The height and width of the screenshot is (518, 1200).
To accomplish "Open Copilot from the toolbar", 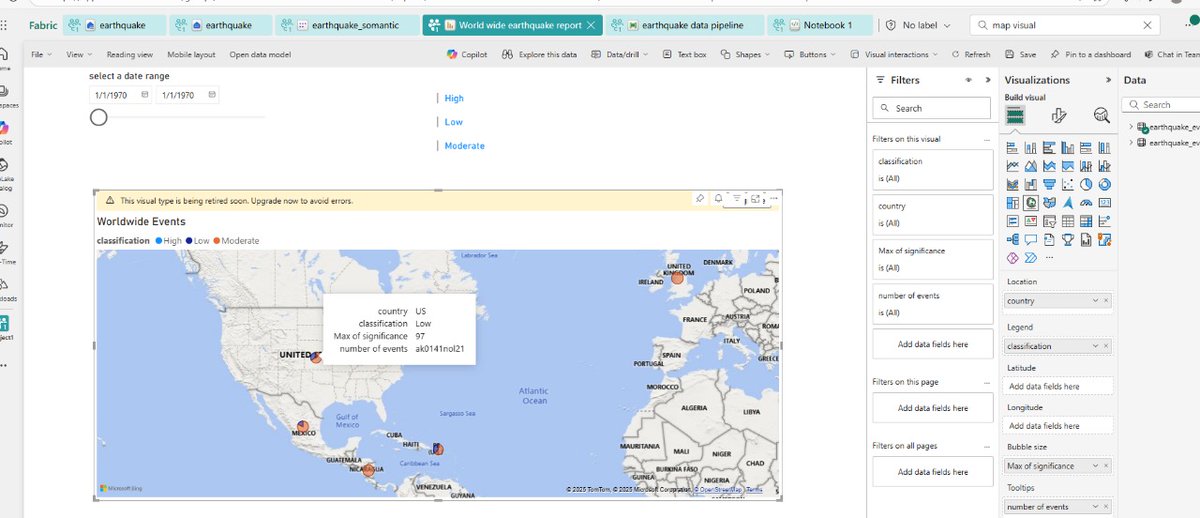I will coord(467,55).
